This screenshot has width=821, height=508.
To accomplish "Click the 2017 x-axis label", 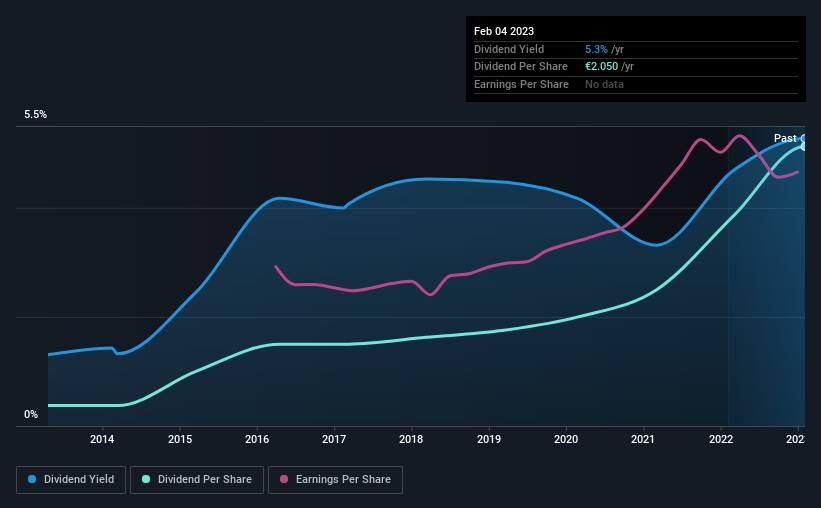I will tap(334, 439).
